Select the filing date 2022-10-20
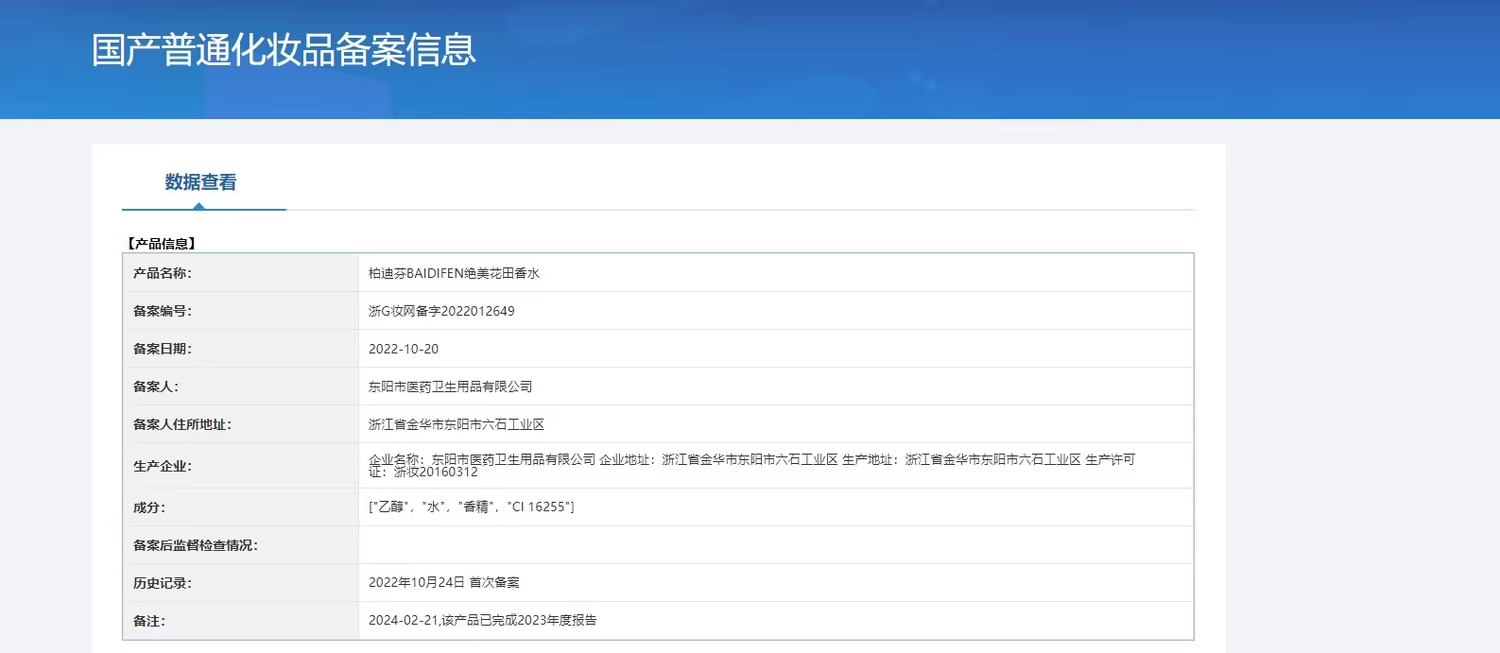This screenshot has height=653, width=1500. pyautogui.click(x=403, y=349)
